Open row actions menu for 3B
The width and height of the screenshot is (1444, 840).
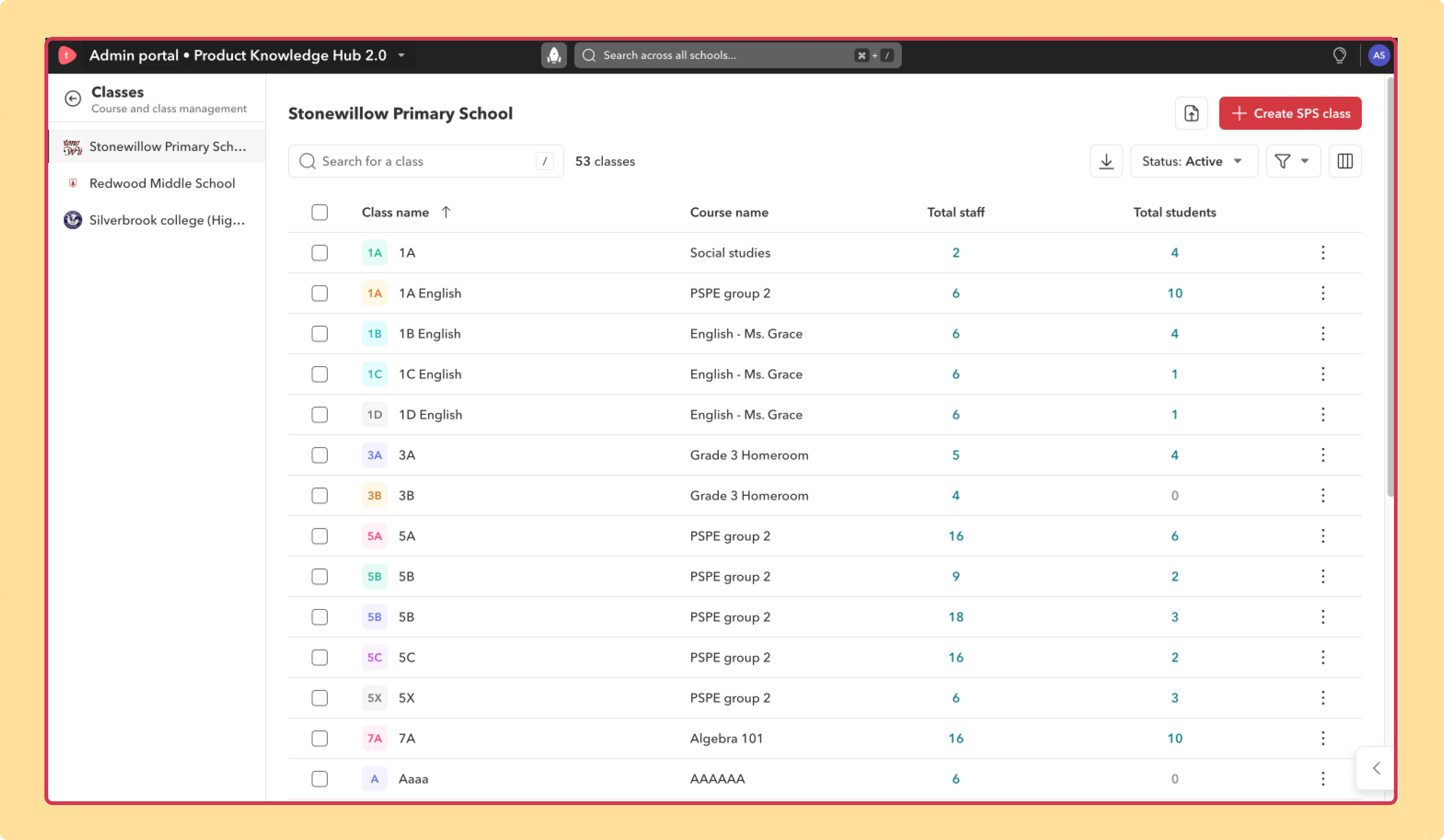[x=1323, y=496]
